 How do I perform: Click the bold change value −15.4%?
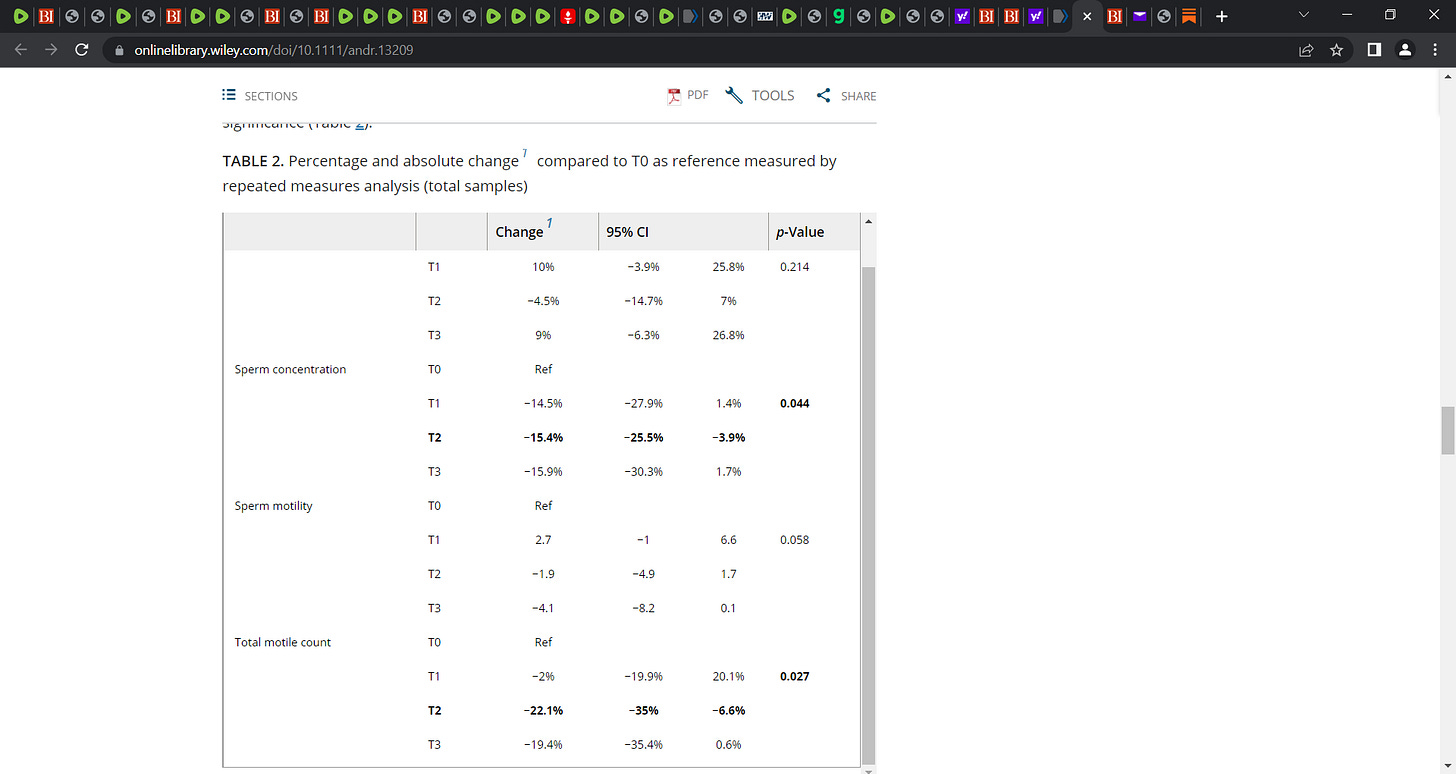(543, 437)
